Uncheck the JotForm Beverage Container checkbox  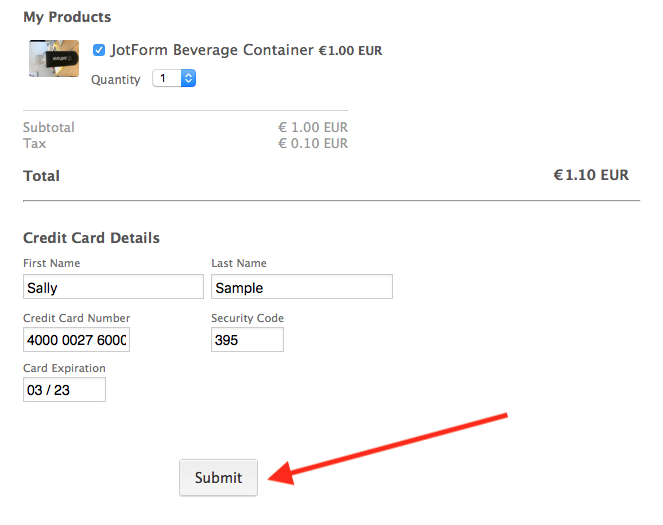pyautogui.click(x=99, y=50)
